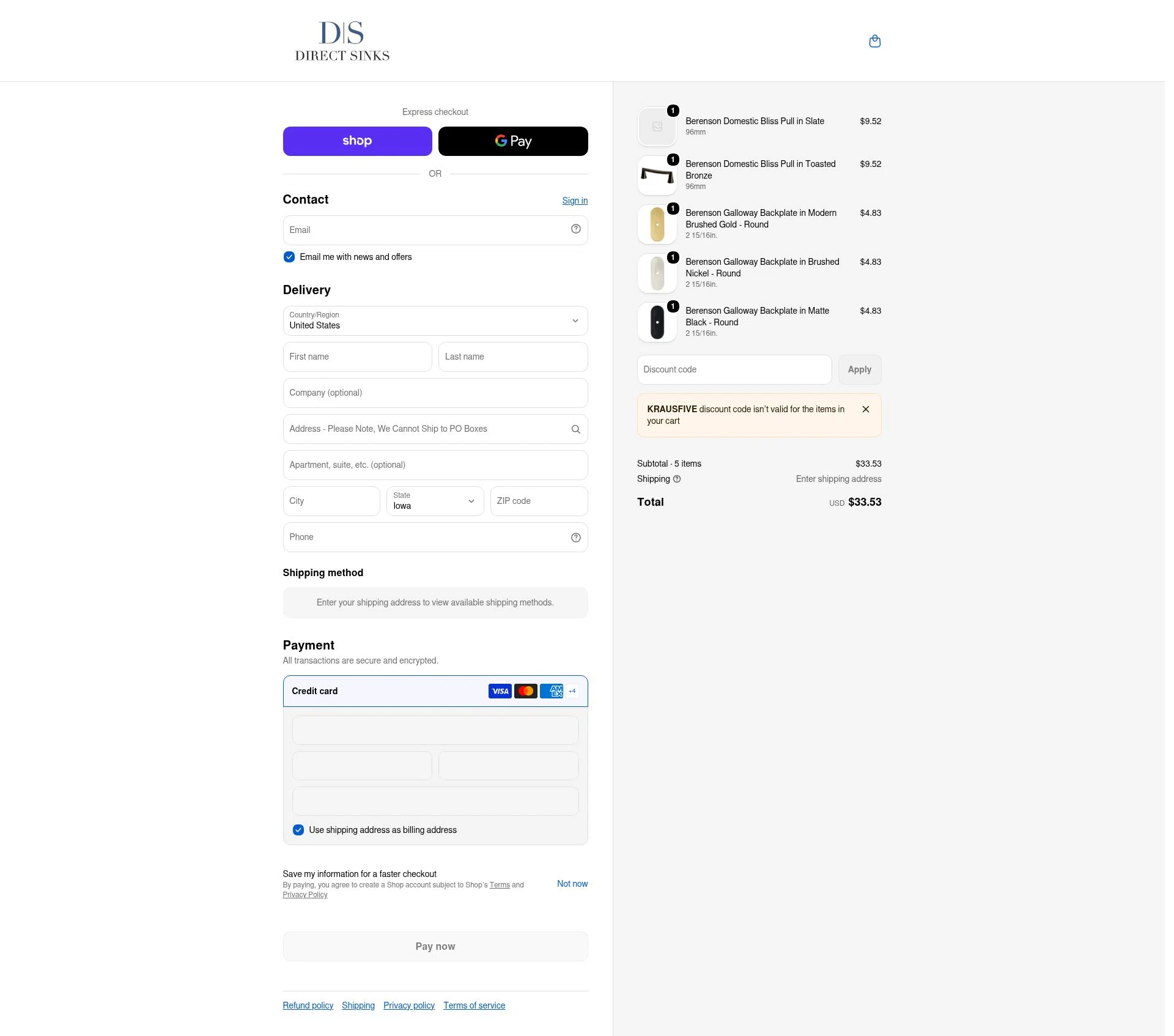Click the Toasted Bronze pull thumbnail
This screenshot has height=1036, width=1174.
(x=657, y=176)
